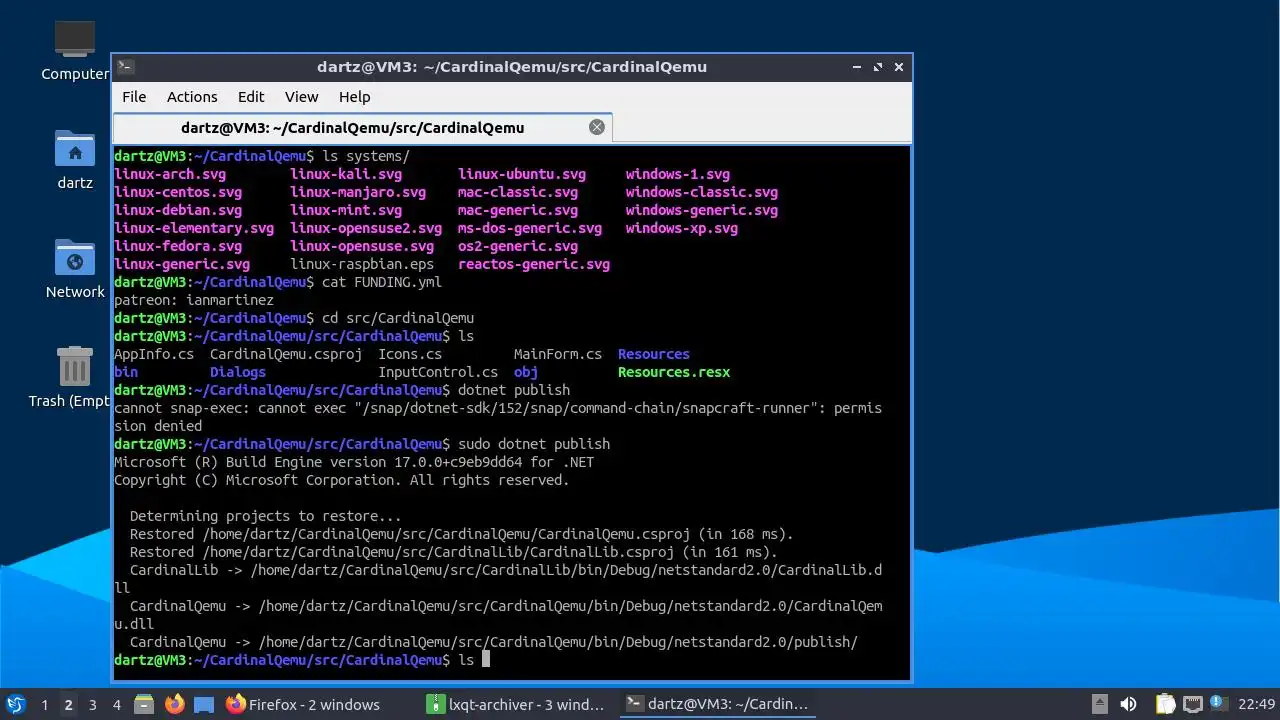The image size is (1280, 720).
Task: Switch to workspace 3
Action: 92,704
